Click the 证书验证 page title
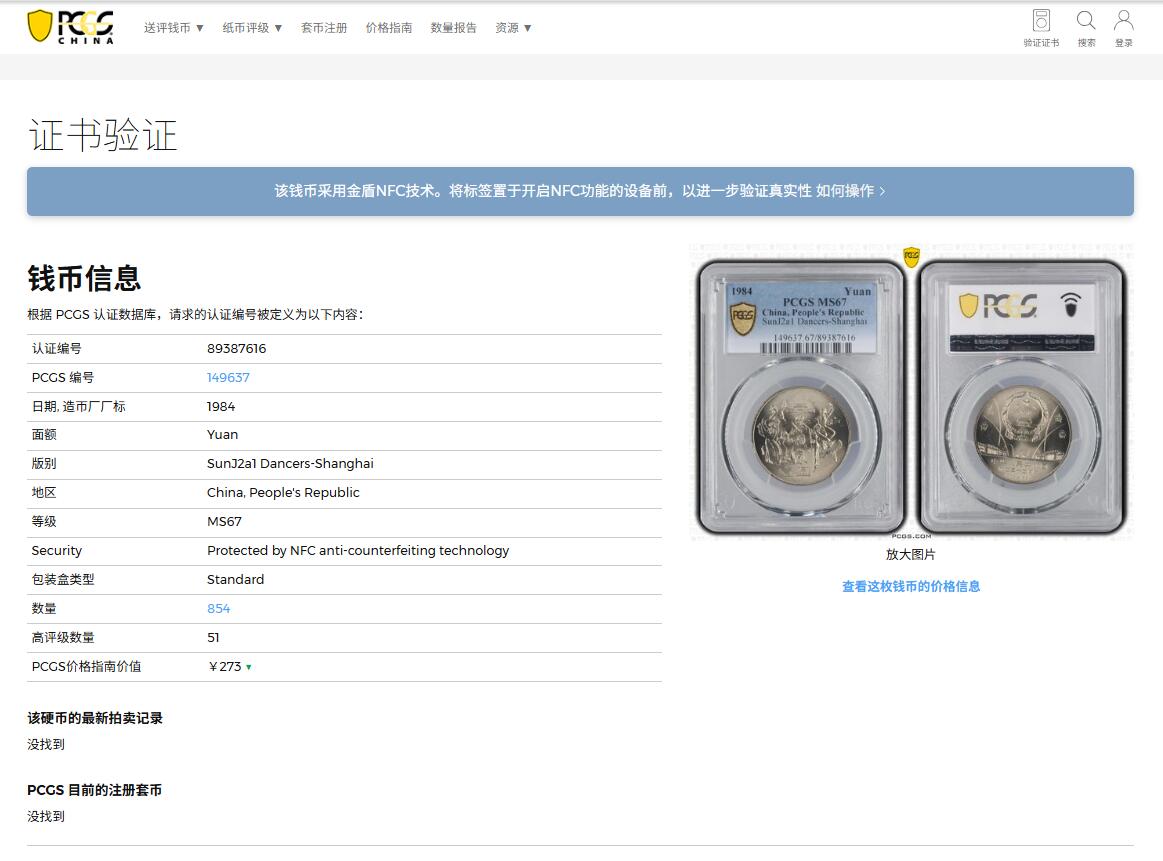1163x861 pixels. tap(102, 136)
